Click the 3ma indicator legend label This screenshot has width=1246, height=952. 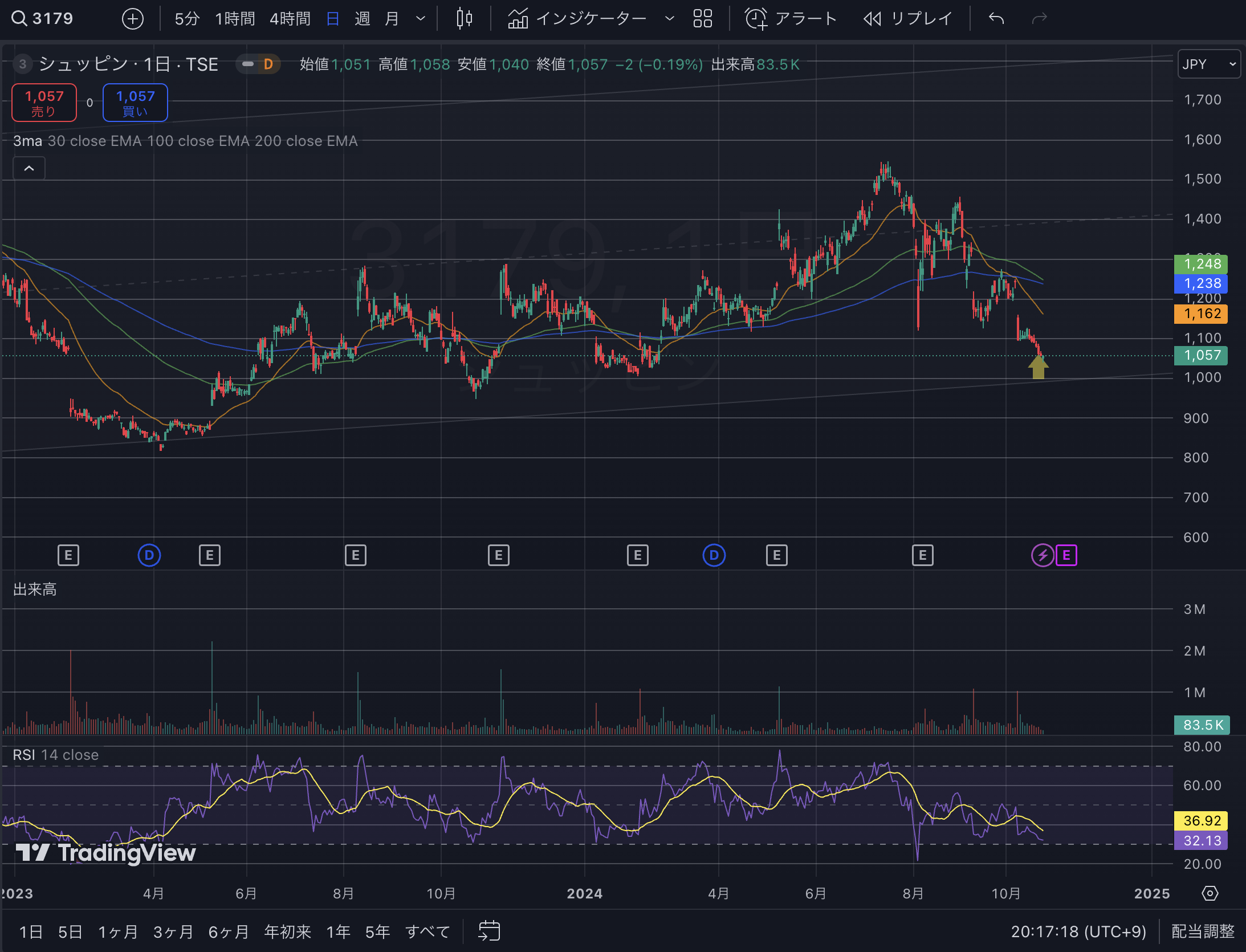click(27, 141)
